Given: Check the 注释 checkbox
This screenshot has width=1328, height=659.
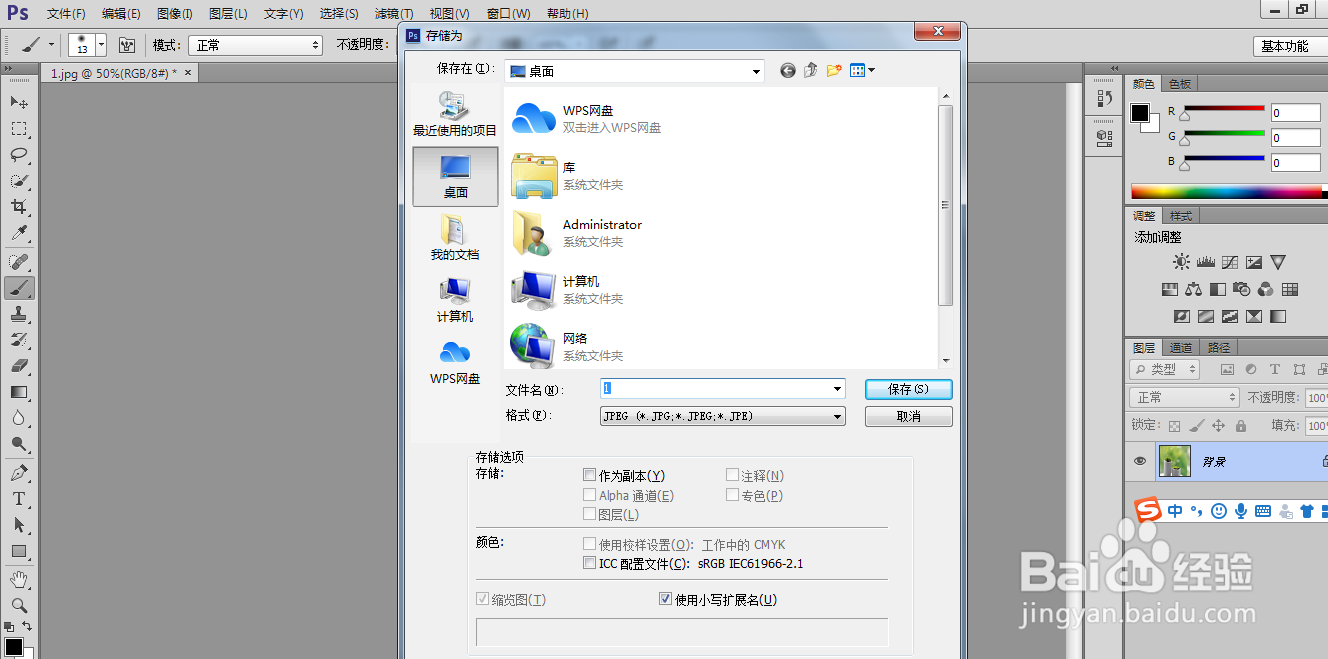Looking at the screenshot, I should pos(732,474).
